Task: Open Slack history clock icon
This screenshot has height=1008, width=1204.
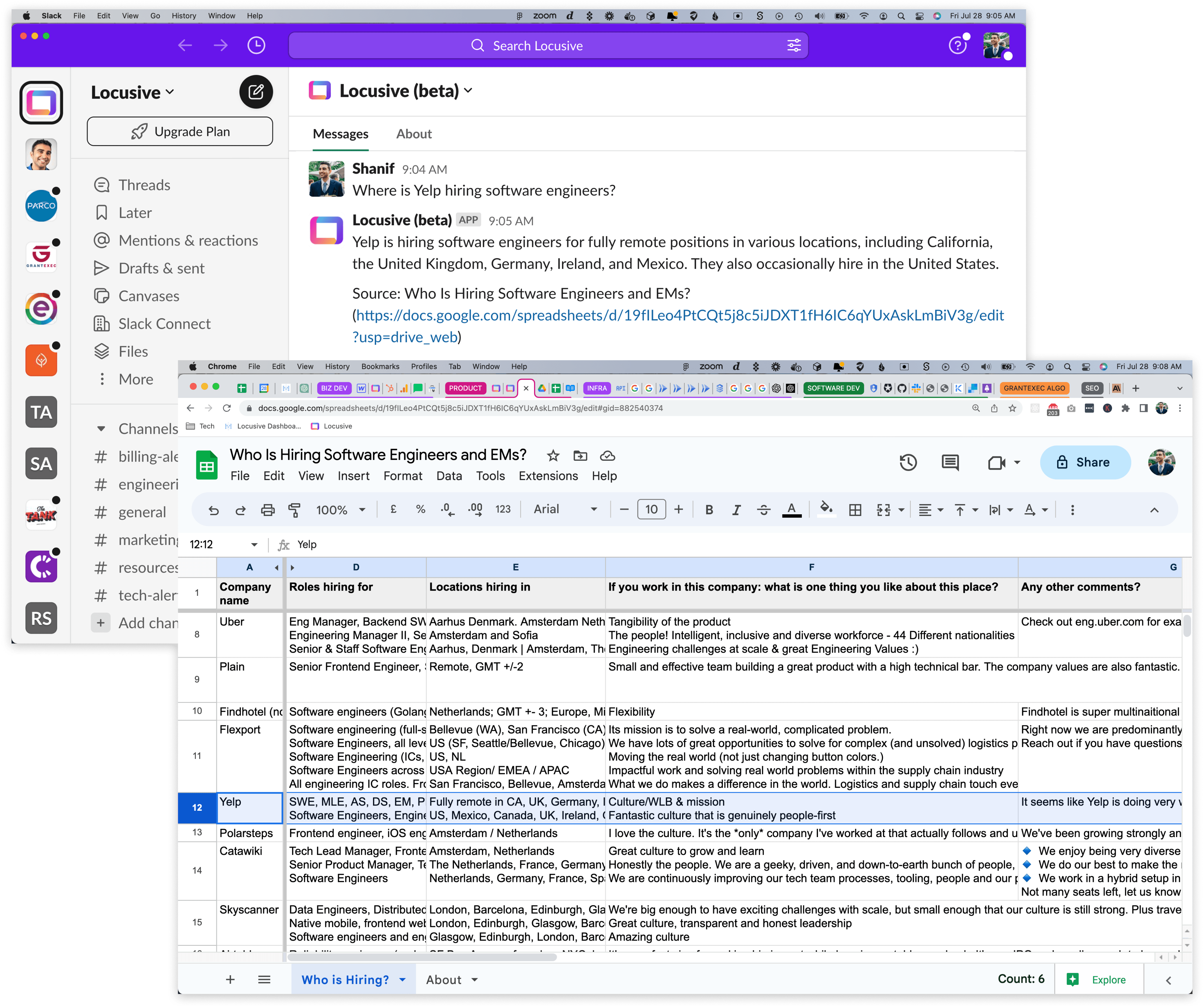Action: tap(256, 45)
